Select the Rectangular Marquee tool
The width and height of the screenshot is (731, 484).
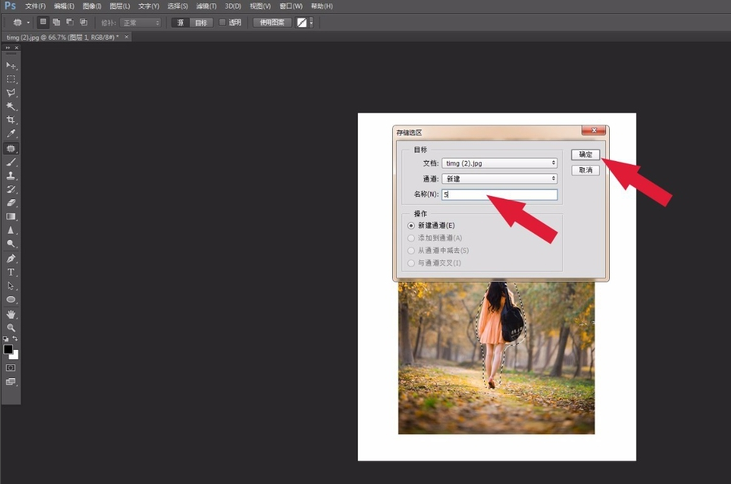coord(11,79)
